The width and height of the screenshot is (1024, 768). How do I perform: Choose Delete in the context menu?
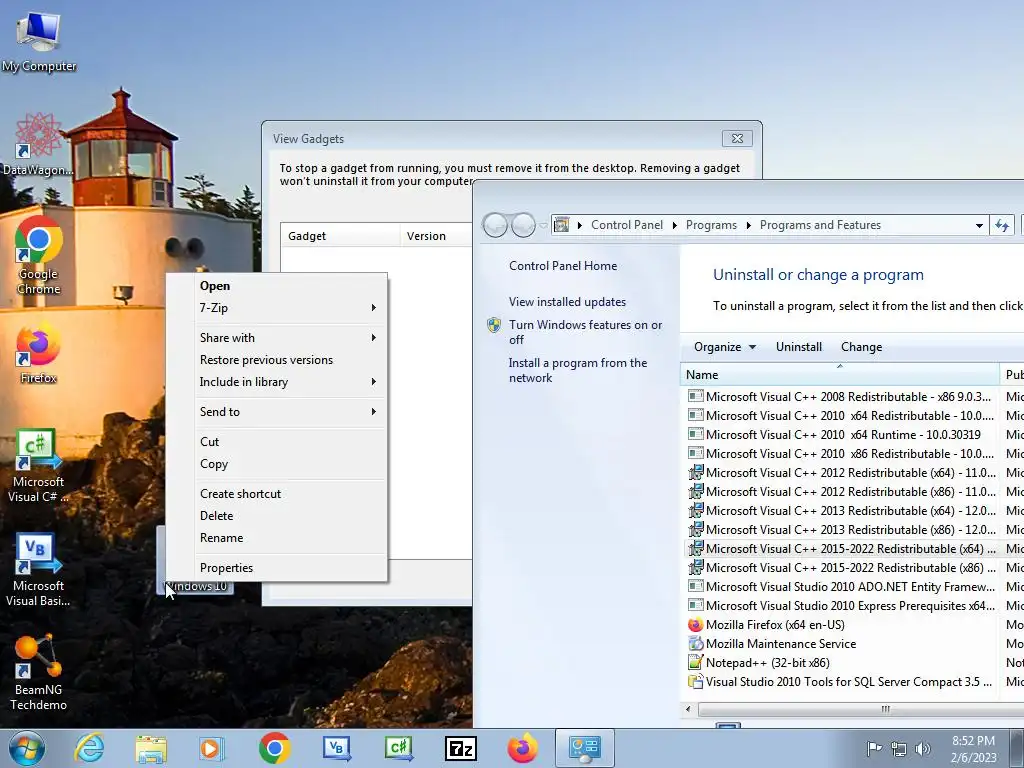click(277, 516)
